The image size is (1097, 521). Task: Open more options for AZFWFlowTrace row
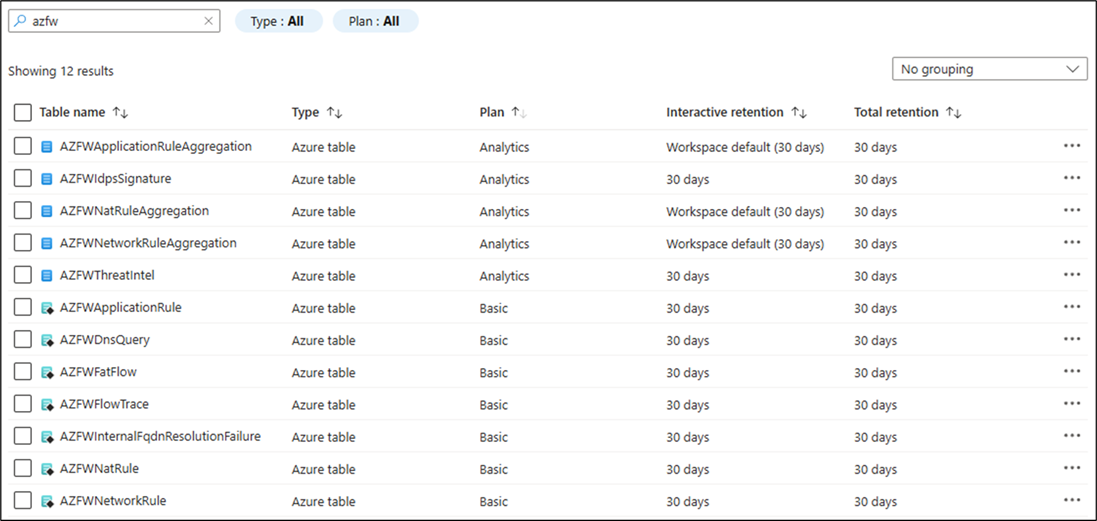tap(1072, 404)
